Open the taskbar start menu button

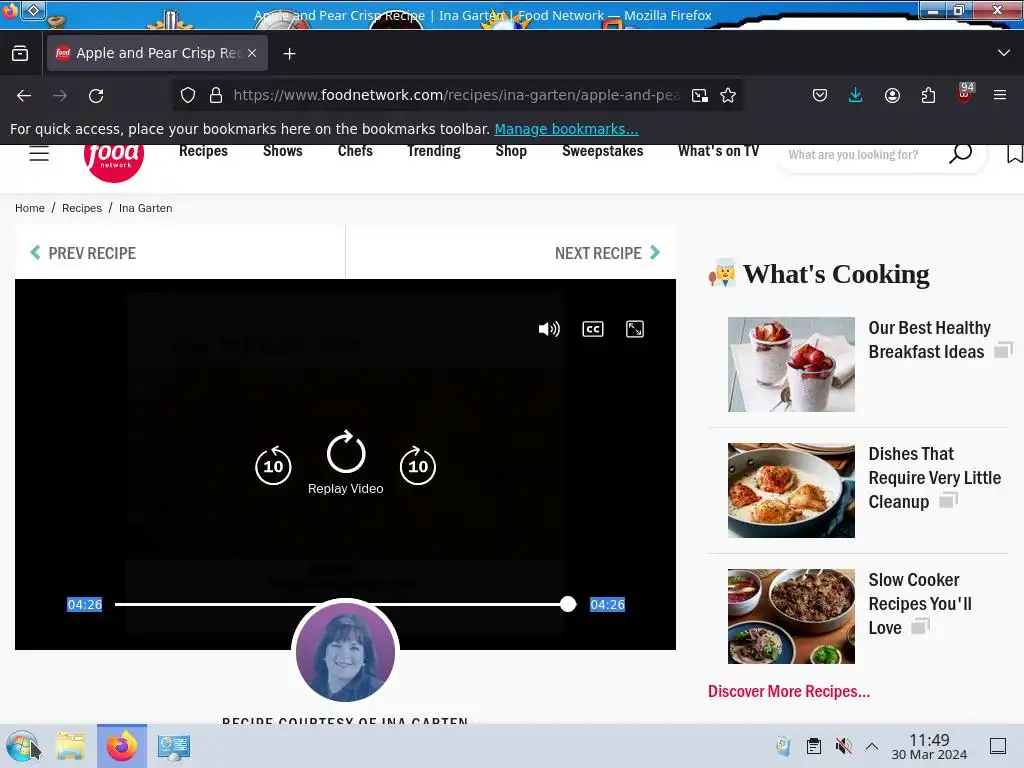pyautogui.click(x=23, y=746)
